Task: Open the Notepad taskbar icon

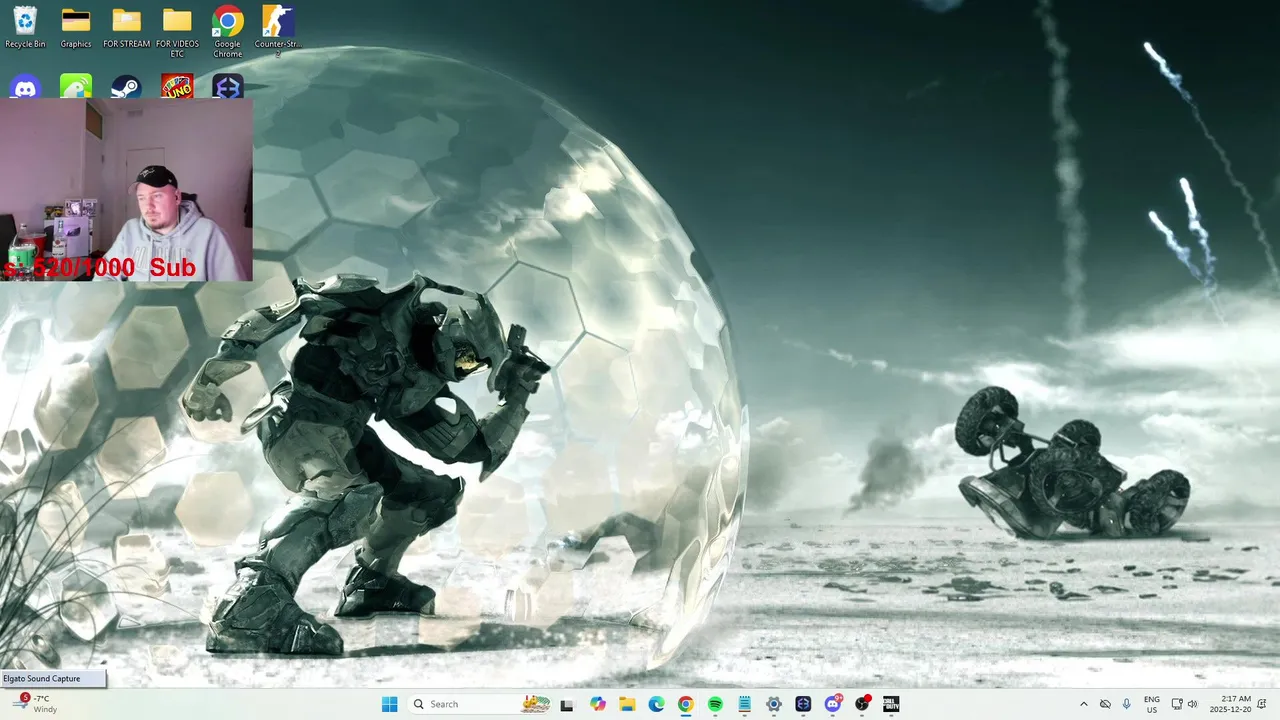Action: click(x=744, y=704)
